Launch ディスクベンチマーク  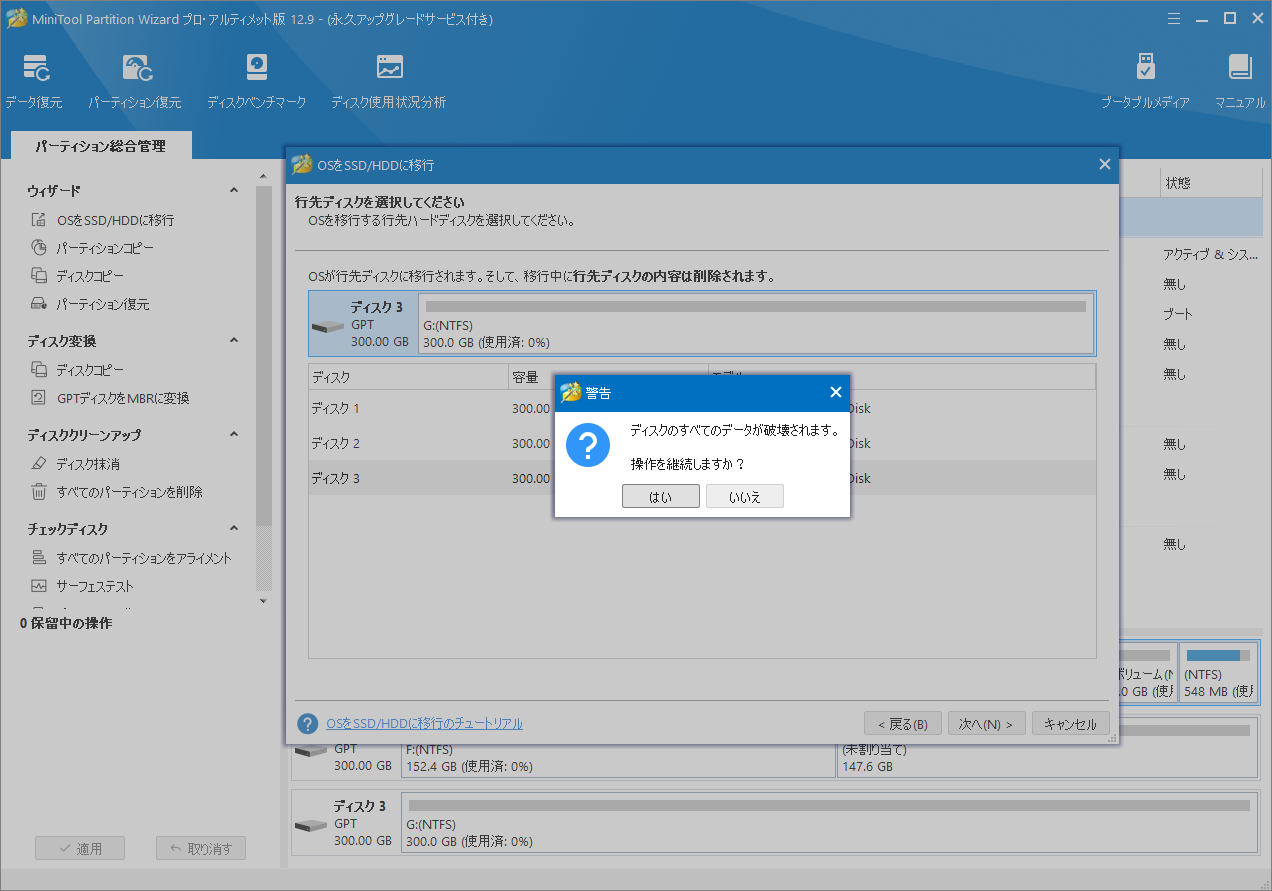256,82
